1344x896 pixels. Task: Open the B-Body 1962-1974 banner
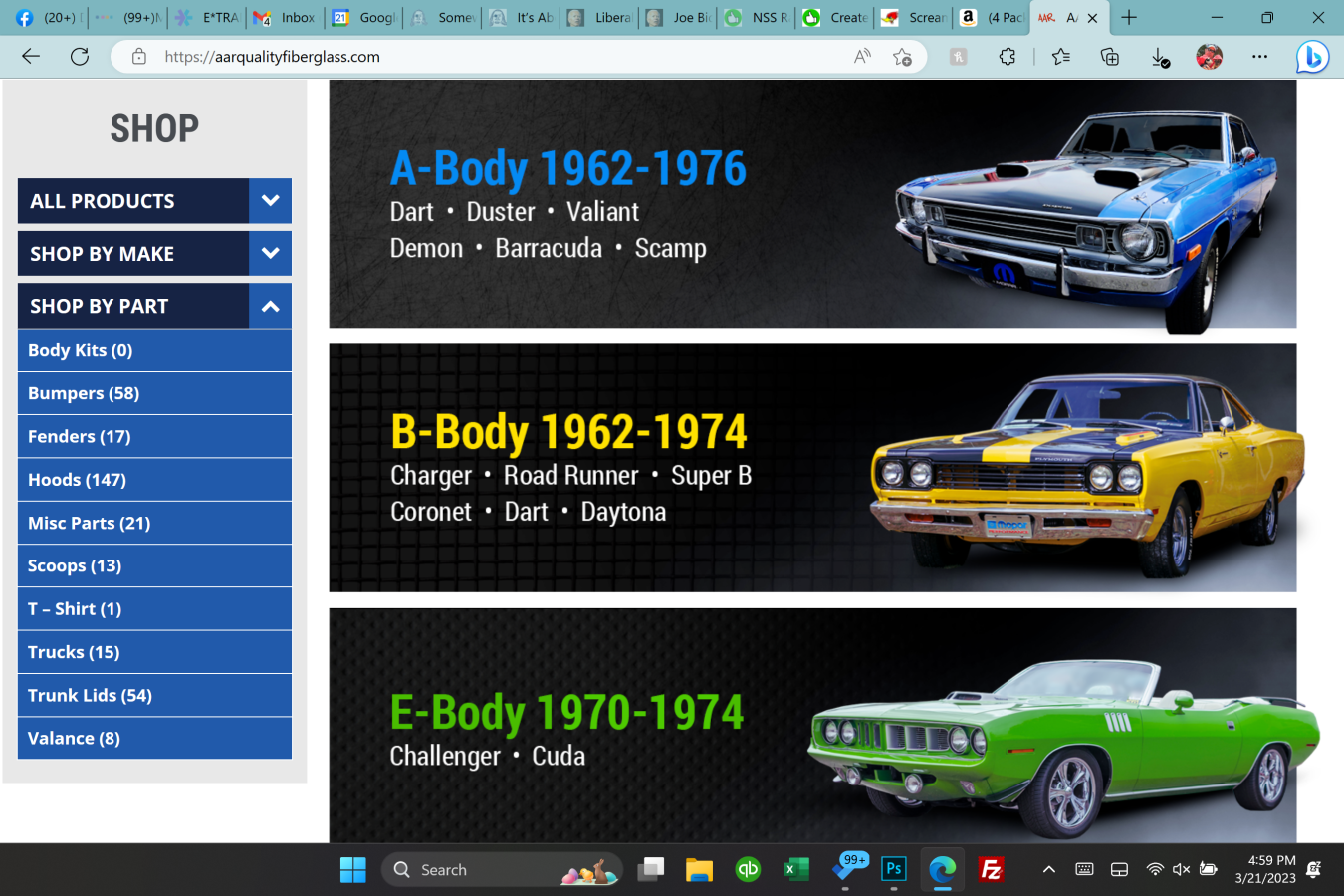(812, 468)
